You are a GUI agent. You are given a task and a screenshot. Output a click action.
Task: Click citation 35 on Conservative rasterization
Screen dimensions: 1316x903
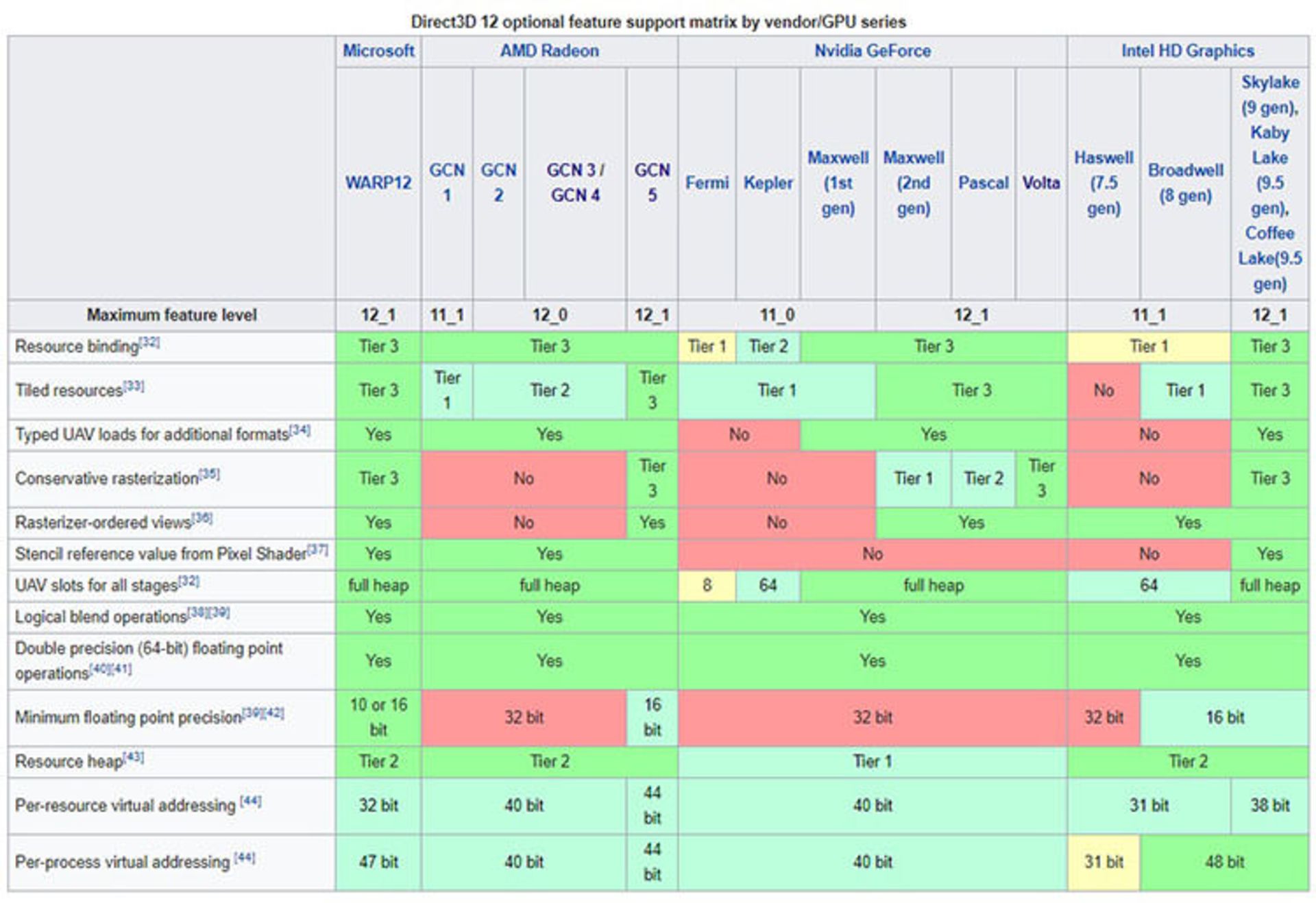click(210, 473)
